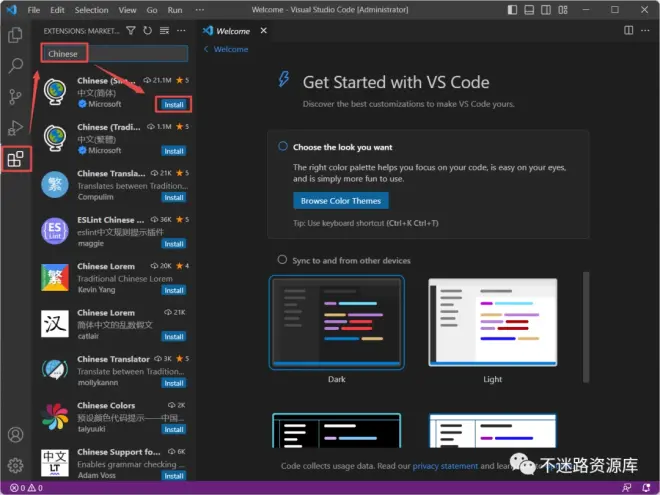
Task: Open the Selection menu
Action: (91, 10)
